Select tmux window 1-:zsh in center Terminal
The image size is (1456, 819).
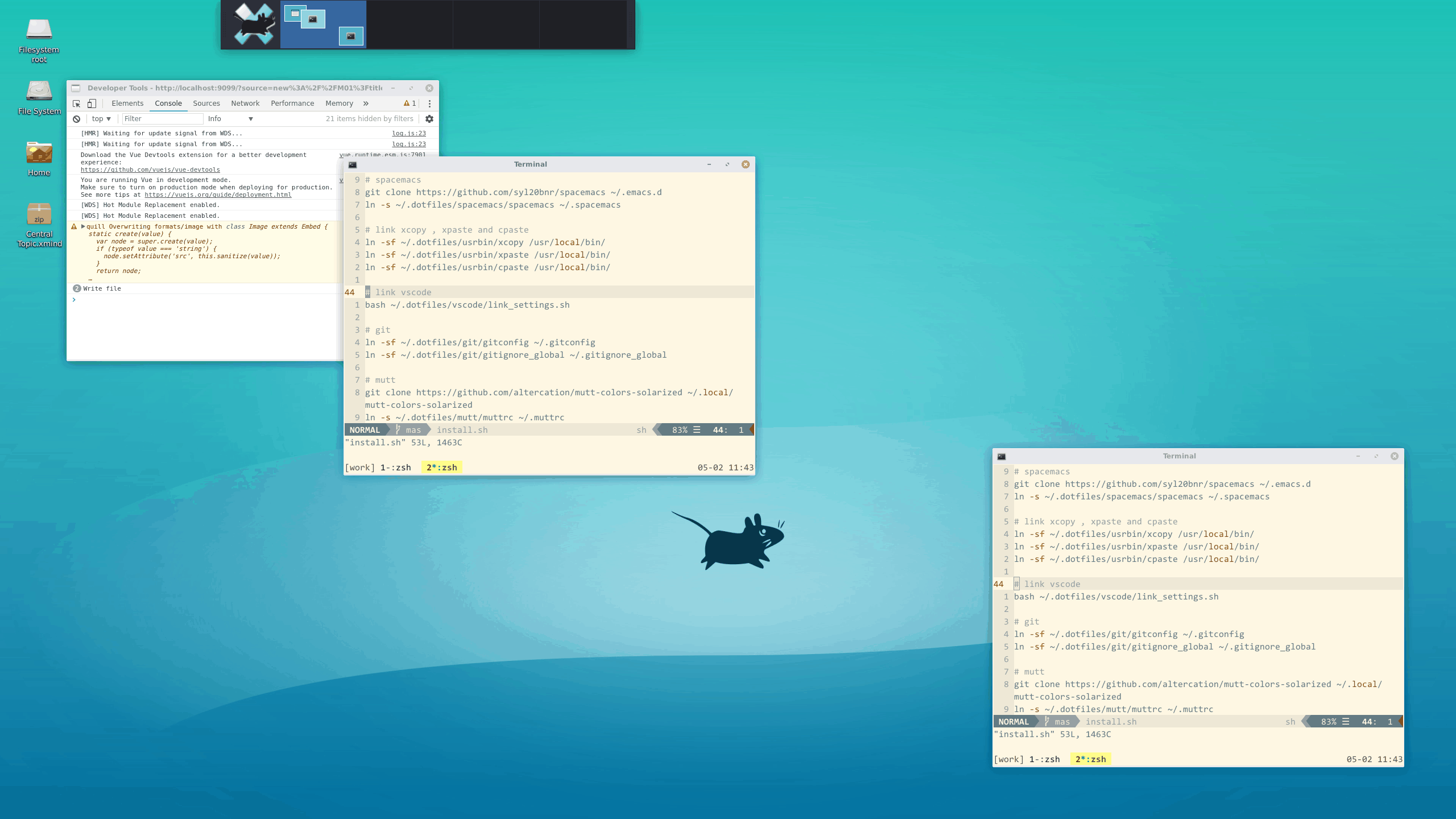point(395,468)
